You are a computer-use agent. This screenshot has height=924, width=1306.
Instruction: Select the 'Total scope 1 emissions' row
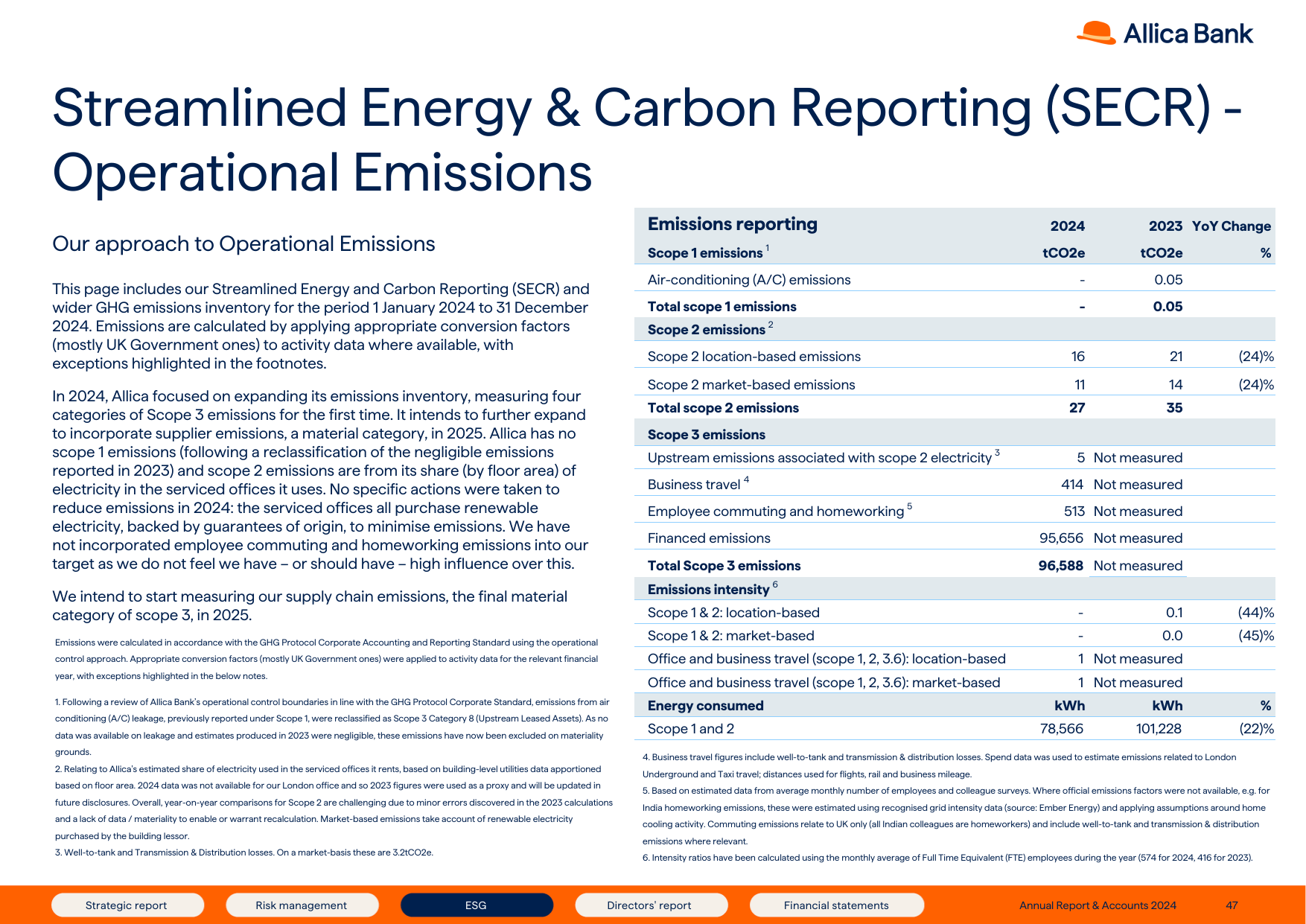[955, 306]
